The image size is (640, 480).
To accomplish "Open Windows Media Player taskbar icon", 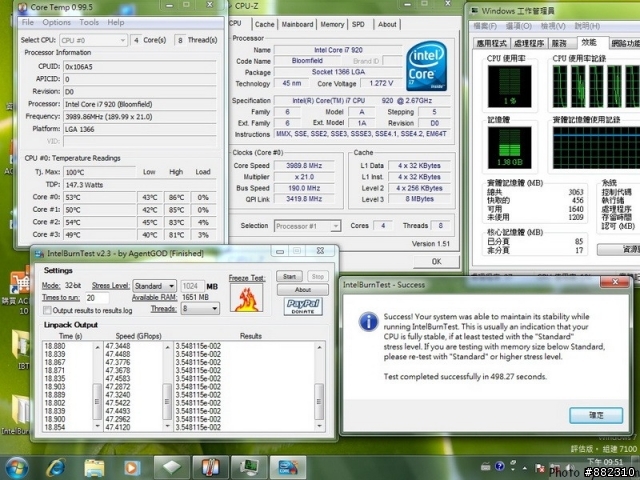I will (x=131, y=468).
